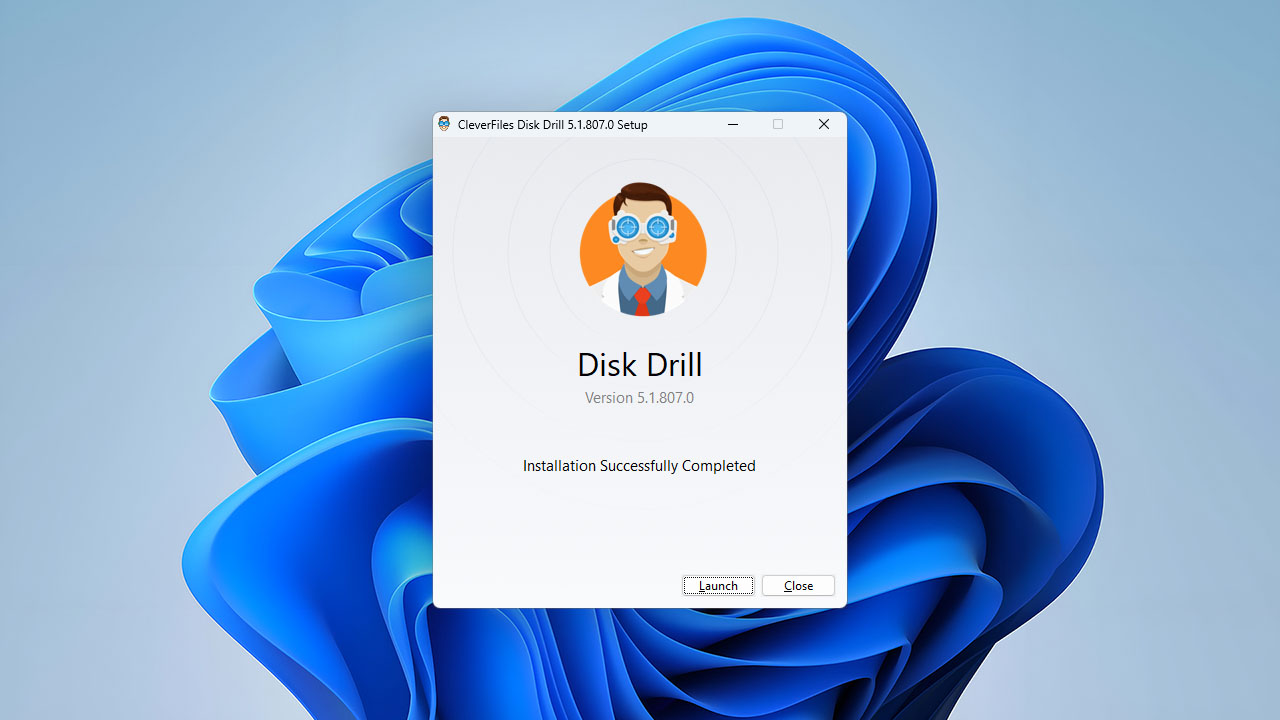This screenshot has width=1280, height=720.
Task: Minimize the Disk Drill Setup window
Action: pyautogui.click(x=733, y=124)
